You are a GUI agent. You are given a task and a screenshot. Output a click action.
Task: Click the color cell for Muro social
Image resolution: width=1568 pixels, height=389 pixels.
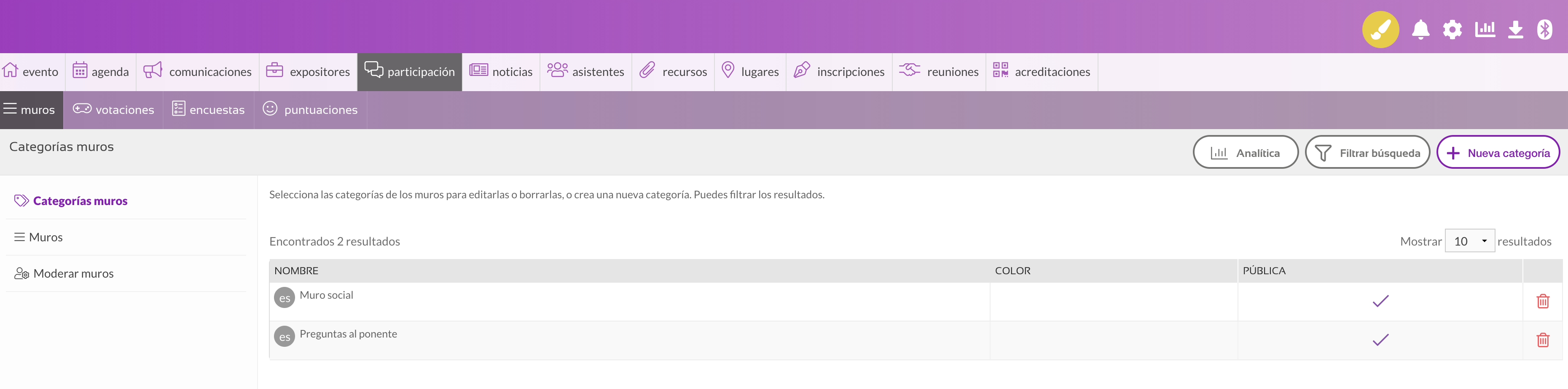click(1113, 301)
